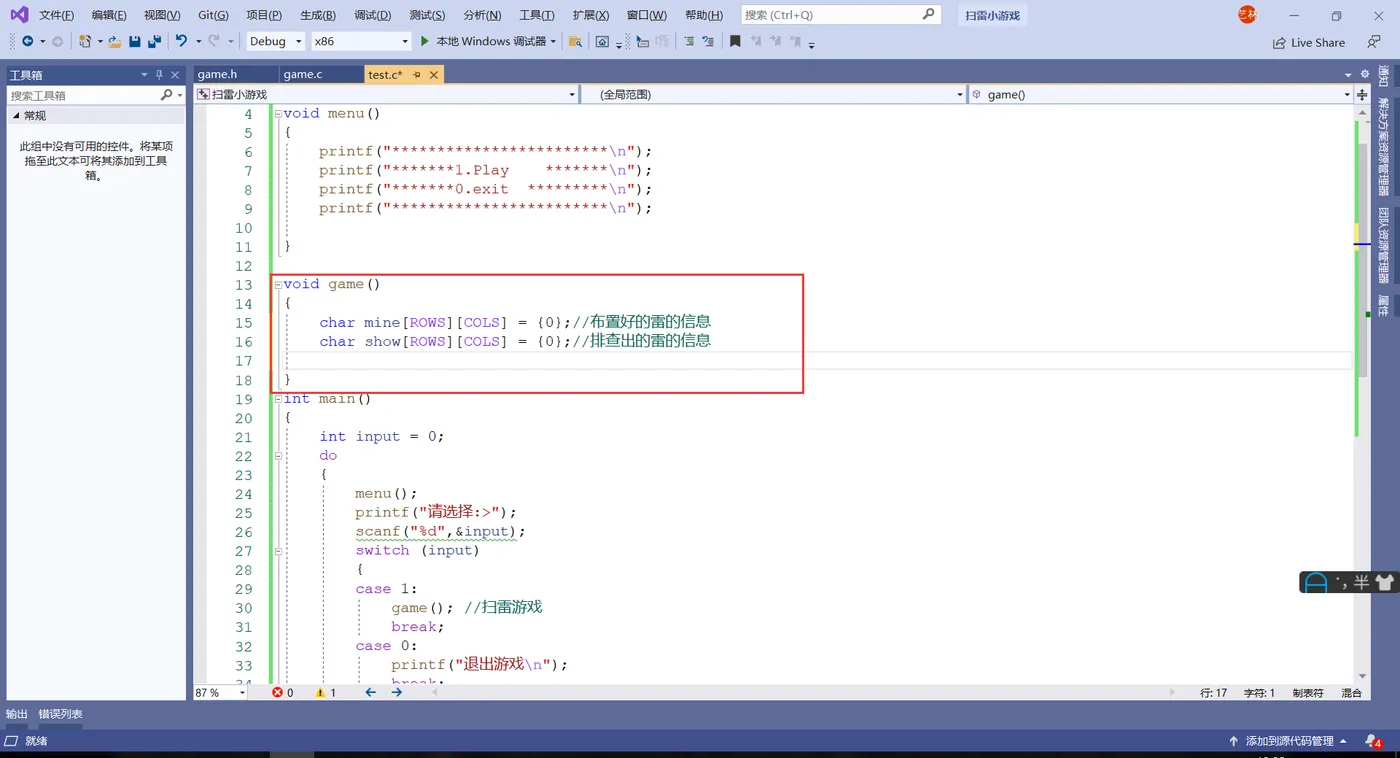The width and height of the screenshot is (1400, 758).
Task: Open the 扫雷小游戏 project scope dropdown
Action: coord(387,94)
